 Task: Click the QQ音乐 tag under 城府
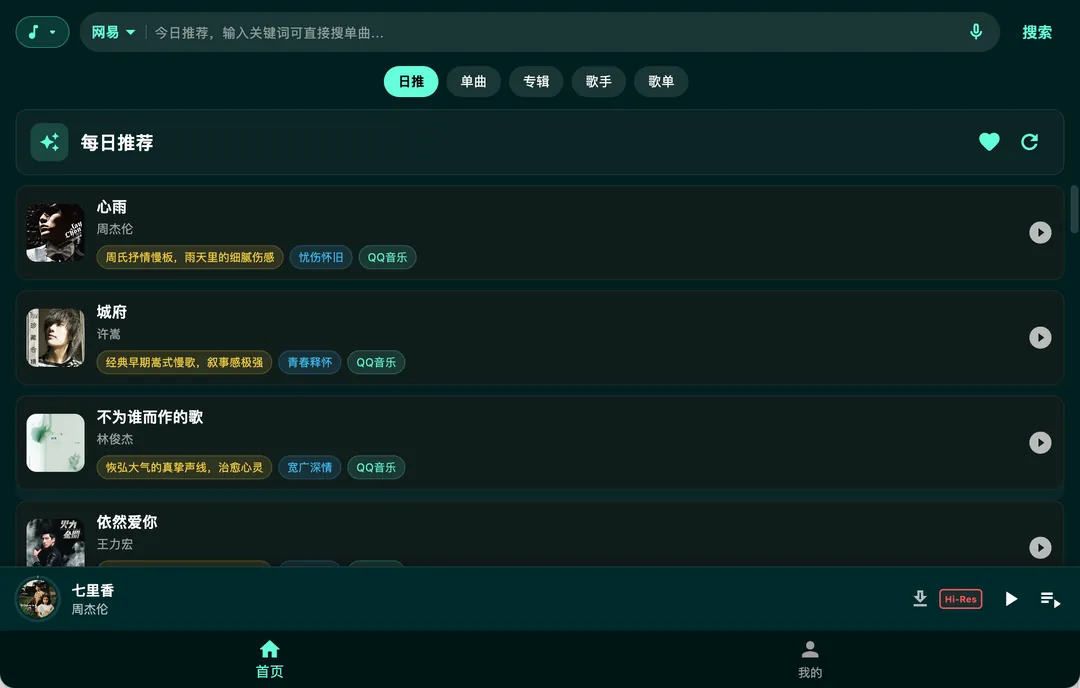[x=376, y=362]
